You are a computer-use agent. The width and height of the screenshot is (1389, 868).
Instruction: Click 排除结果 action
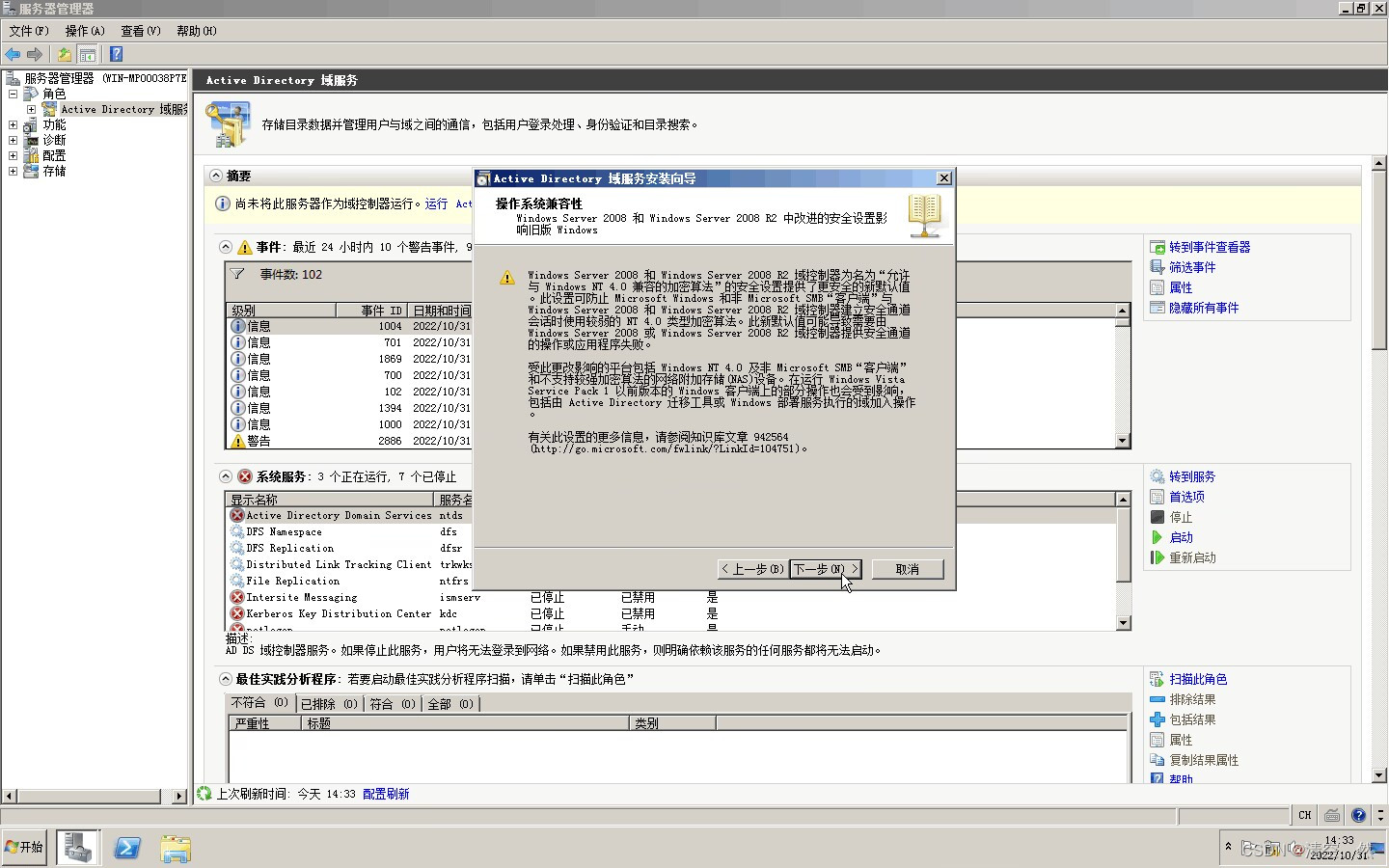[x=1192, y=699]
